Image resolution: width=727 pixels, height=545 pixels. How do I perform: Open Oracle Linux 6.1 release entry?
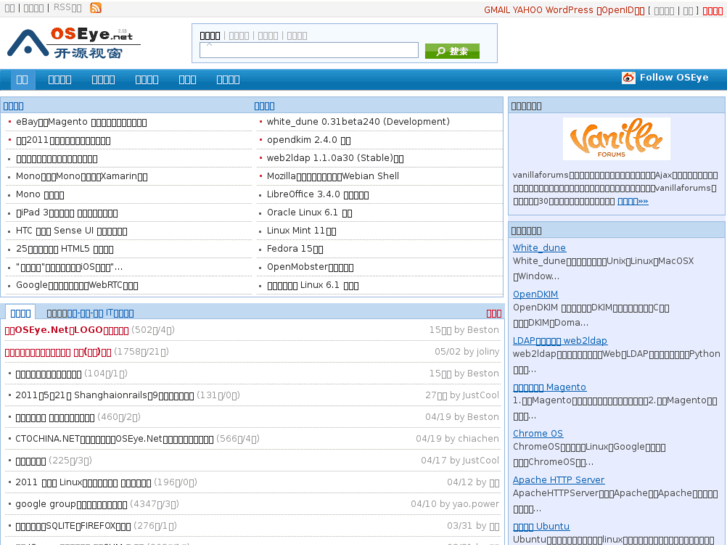pos(309,212)
